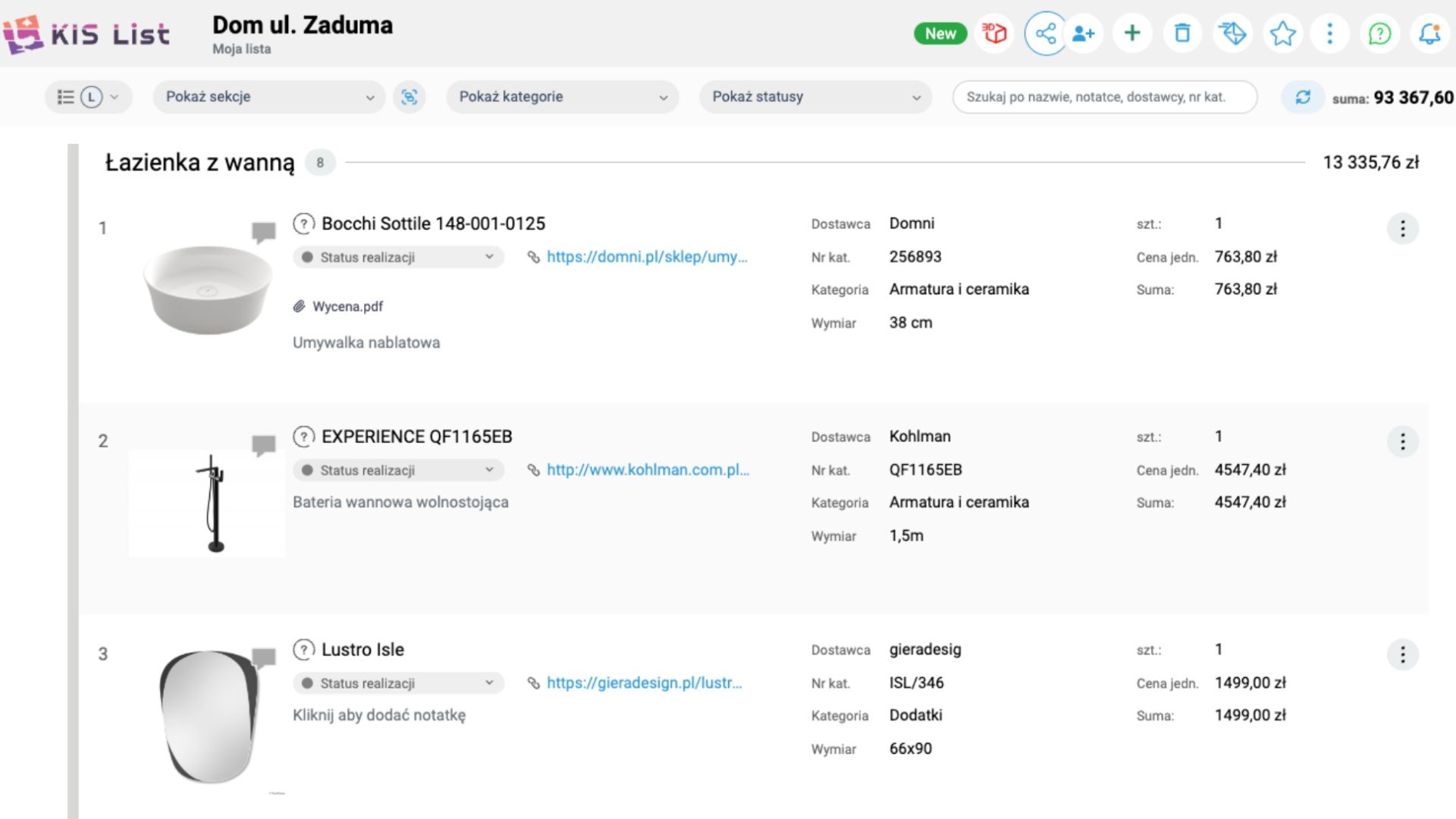Open the Wycena.pdf attachment
The width and height of the screenshot is (1456, 819).
pos(347,306)
